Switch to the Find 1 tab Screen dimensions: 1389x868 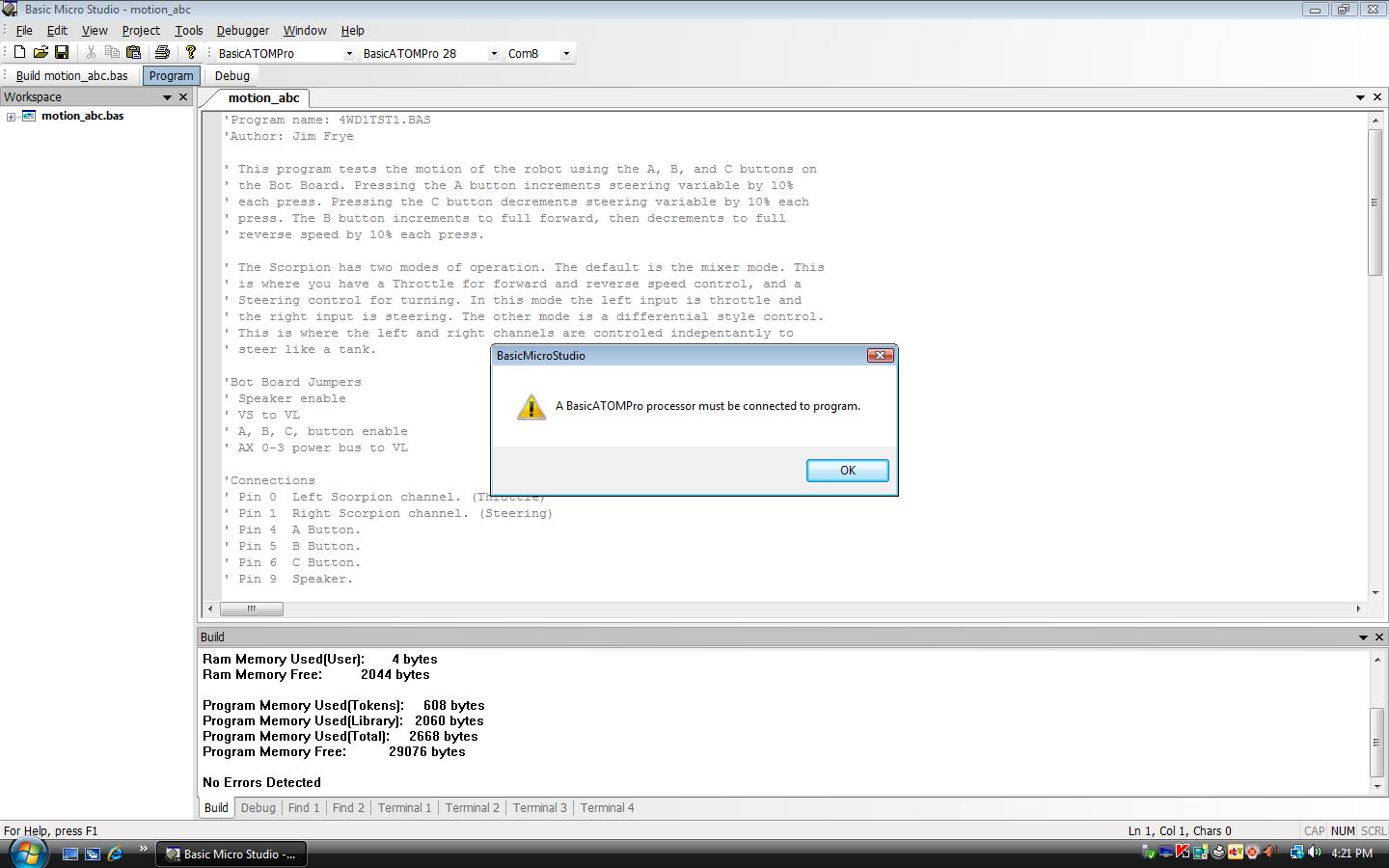(304, 808)
